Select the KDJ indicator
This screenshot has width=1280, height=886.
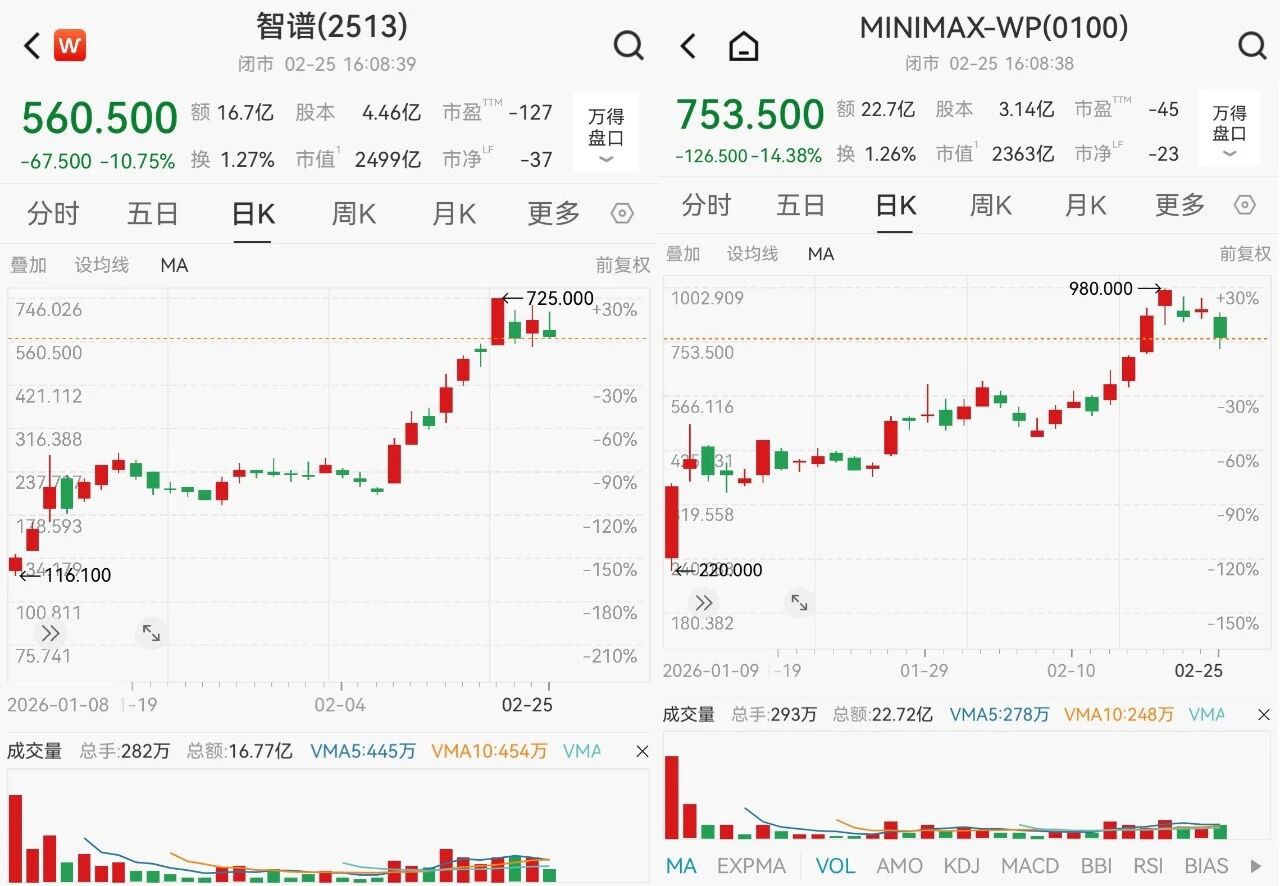pyautogui.click(x=960, y=866)
